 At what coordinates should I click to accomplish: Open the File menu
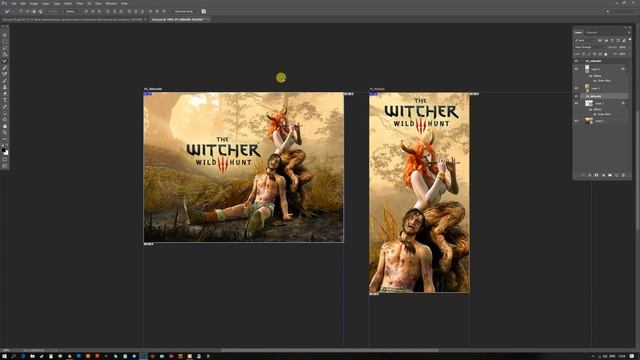[x=13, y=3]
